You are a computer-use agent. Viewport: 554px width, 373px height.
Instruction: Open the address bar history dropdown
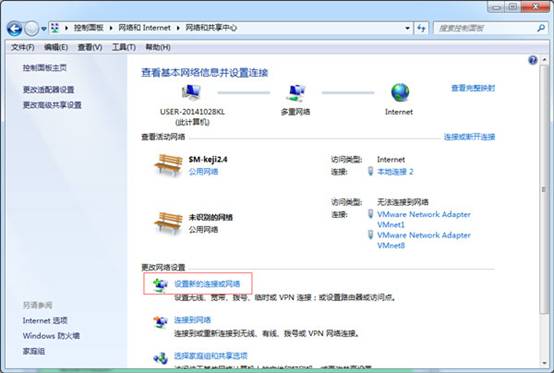[407, 28]
